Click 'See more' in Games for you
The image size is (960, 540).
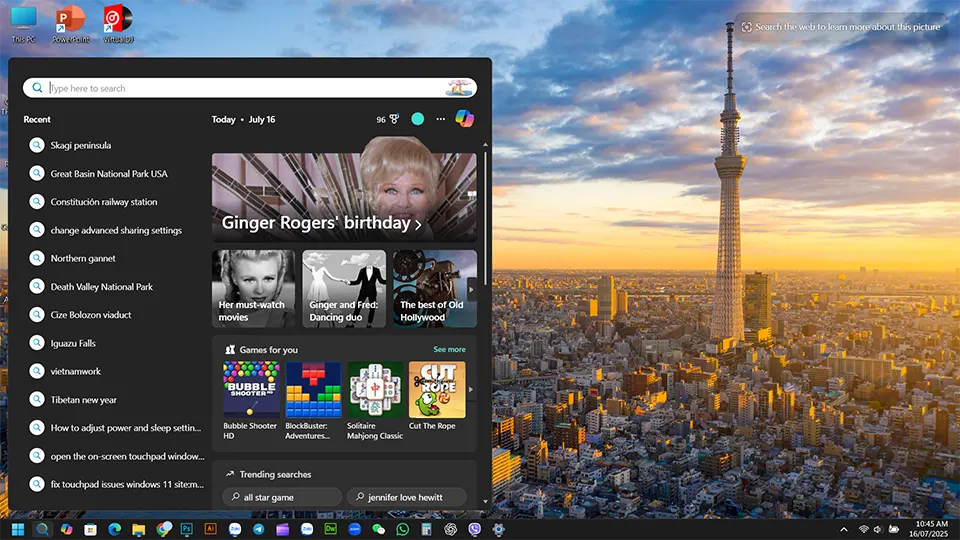[x=449, y=349]
